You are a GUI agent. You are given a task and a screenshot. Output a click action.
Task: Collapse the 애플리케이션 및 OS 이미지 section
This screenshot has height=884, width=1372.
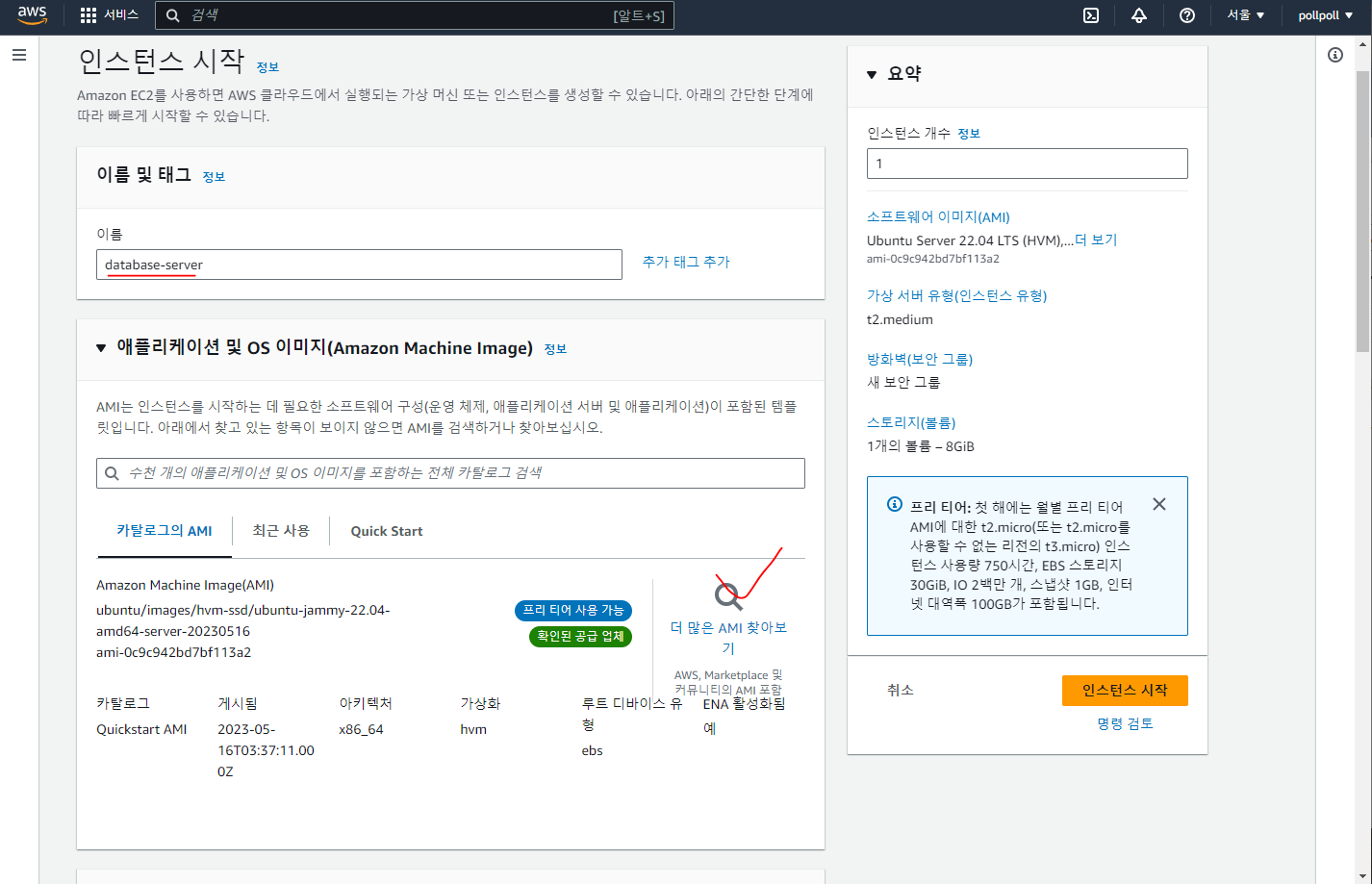[x=101, y=348]
